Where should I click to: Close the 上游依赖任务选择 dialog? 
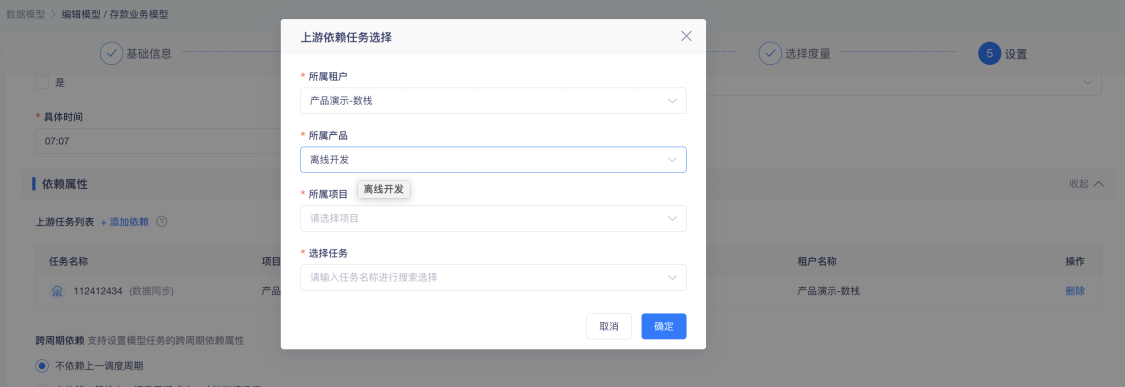pyautogui.click(x=686, y=37)
